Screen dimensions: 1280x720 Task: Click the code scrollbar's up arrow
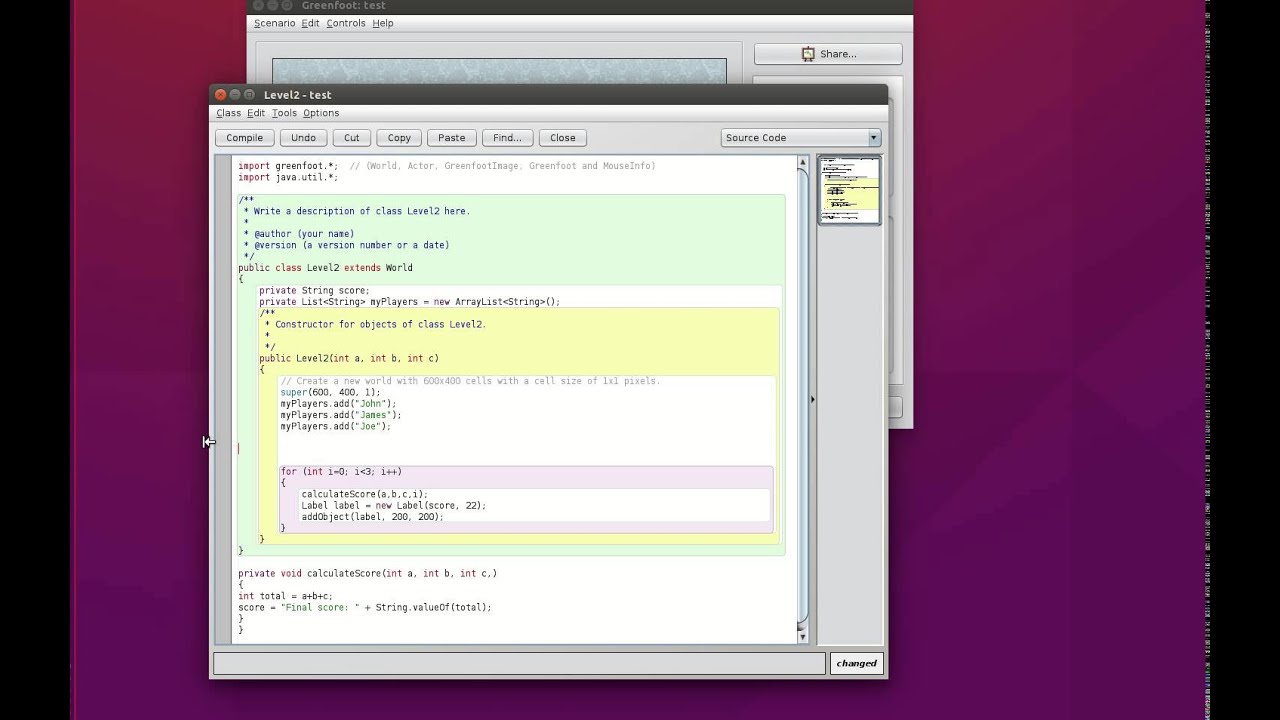pyautogui.click(x=802, y=162)
